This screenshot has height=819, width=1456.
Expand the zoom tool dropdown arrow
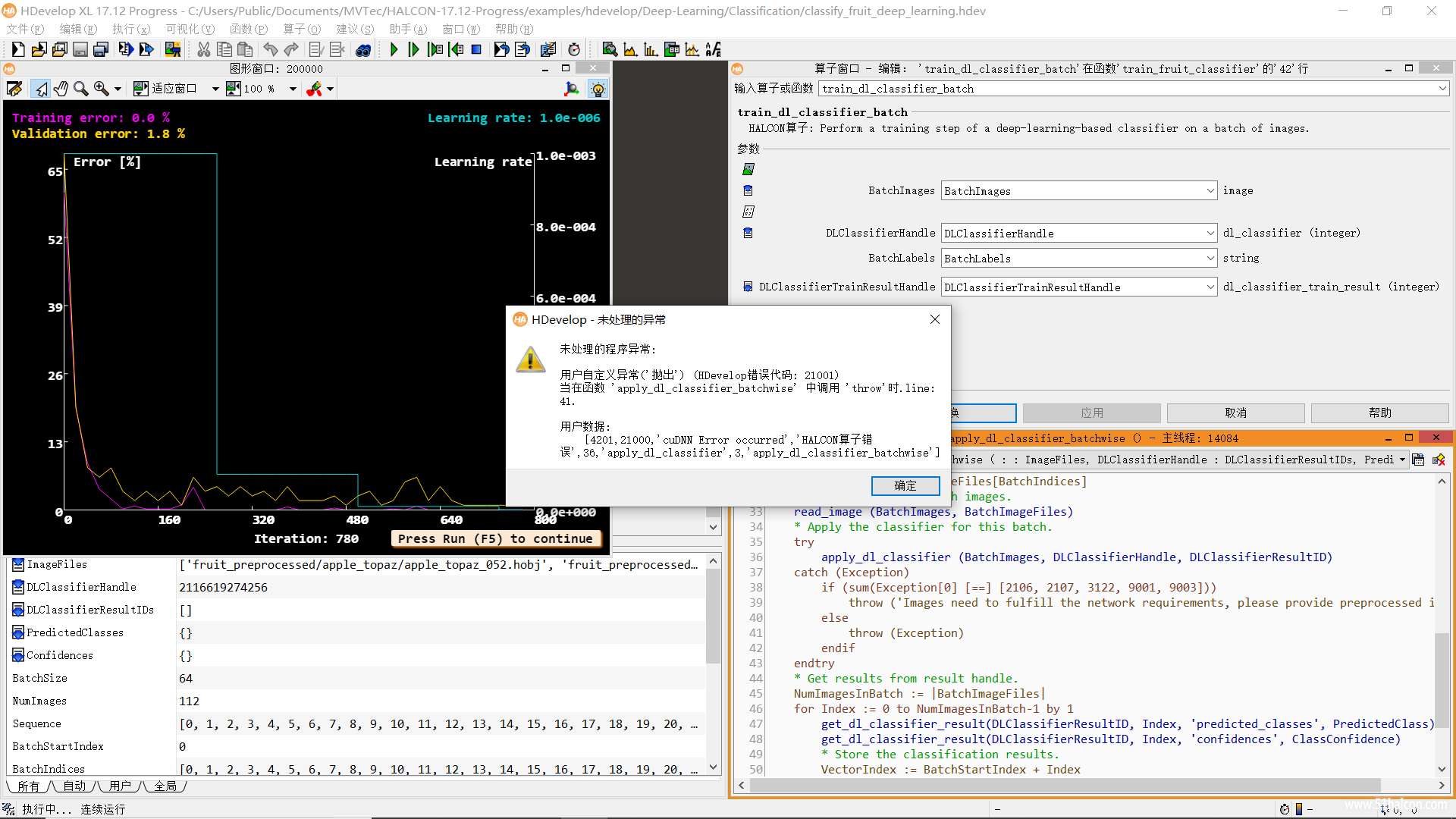pos(118,89)
